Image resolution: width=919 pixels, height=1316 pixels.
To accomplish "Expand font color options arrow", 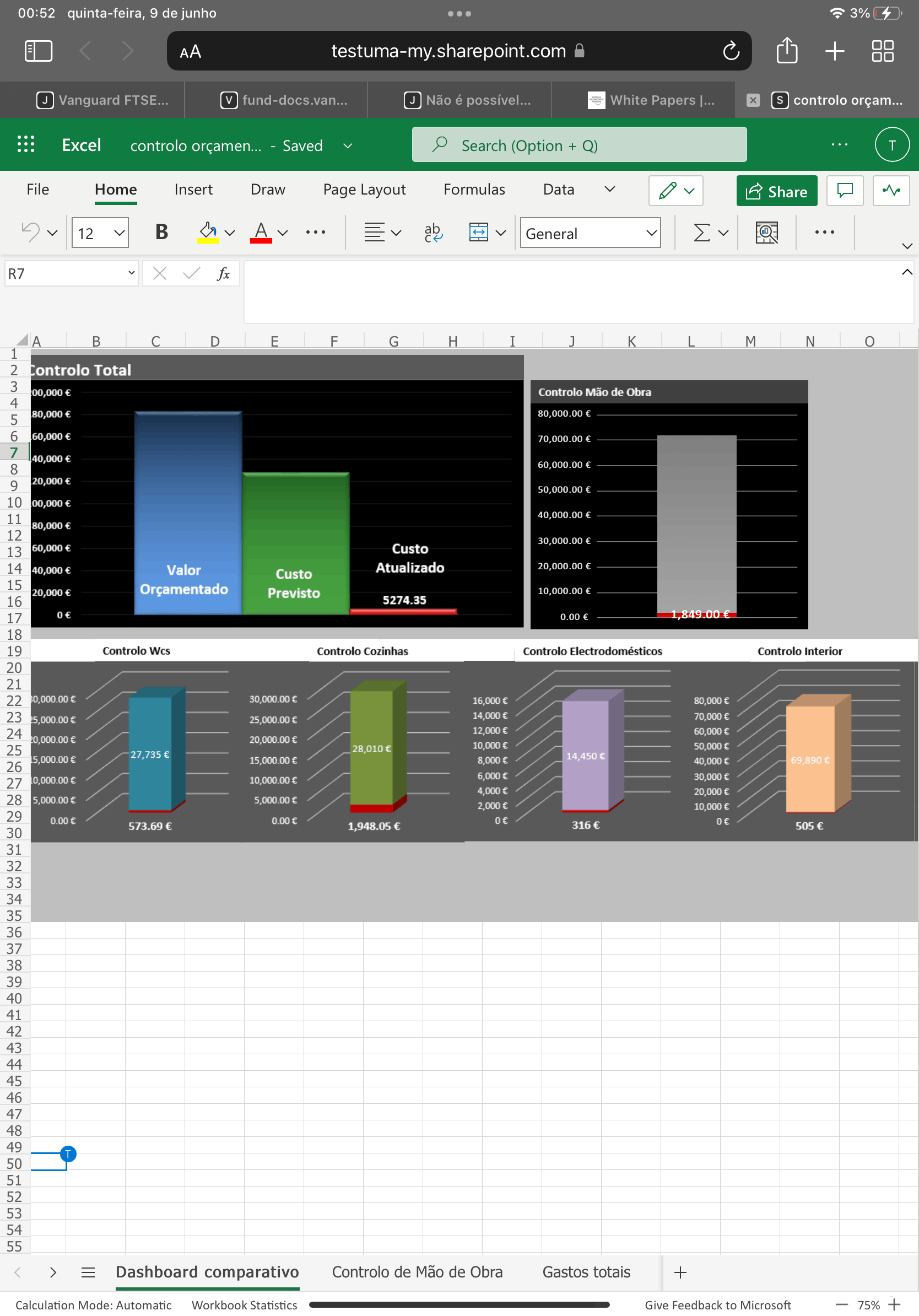I will coord(283,233).
